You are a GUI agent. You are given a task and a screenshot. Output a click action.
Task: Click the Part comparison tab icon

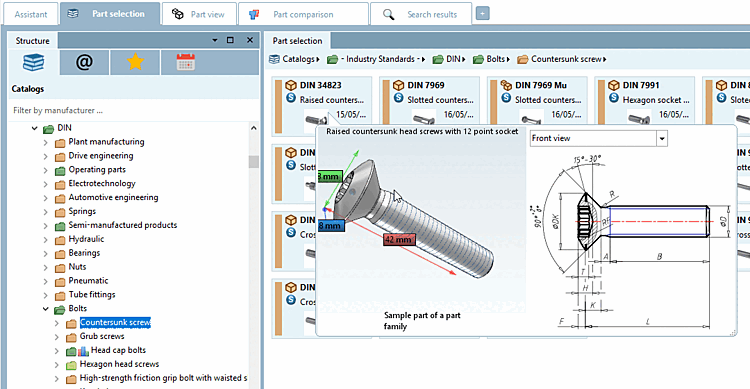point(254,14)
